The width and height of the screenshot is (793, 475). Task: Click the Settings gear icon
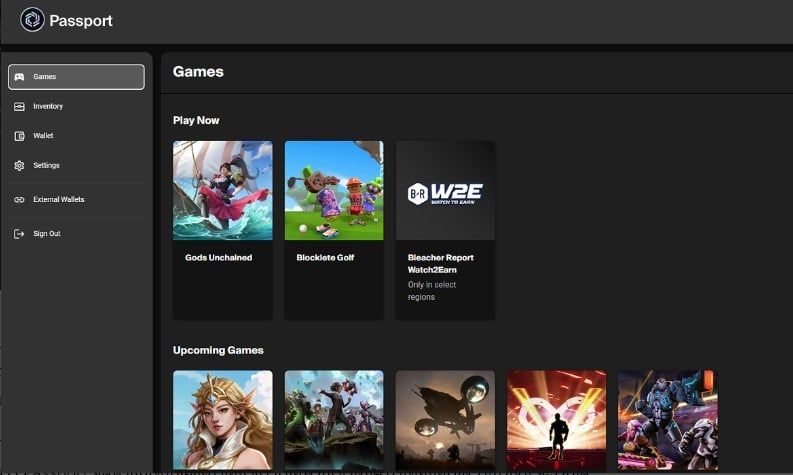click(x=19, y=165)
